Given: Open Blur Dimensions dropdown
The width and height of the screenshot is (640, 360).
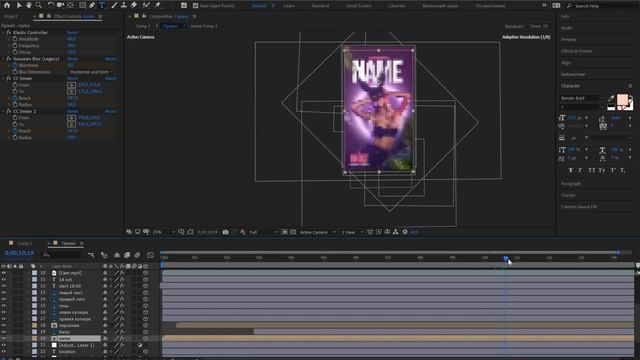Looking at the screenshot, I should [x=91, y=72].
